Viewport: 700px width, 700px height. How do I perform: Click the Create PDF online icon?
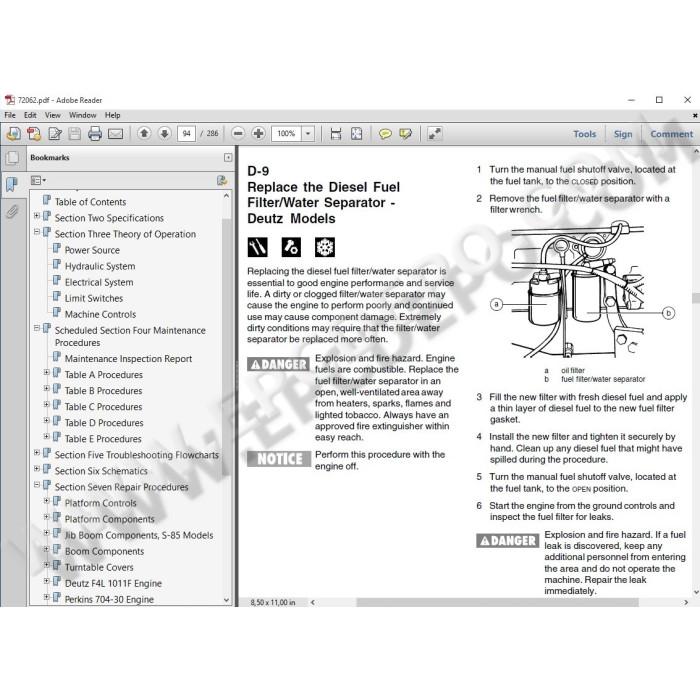coord(13,133)
